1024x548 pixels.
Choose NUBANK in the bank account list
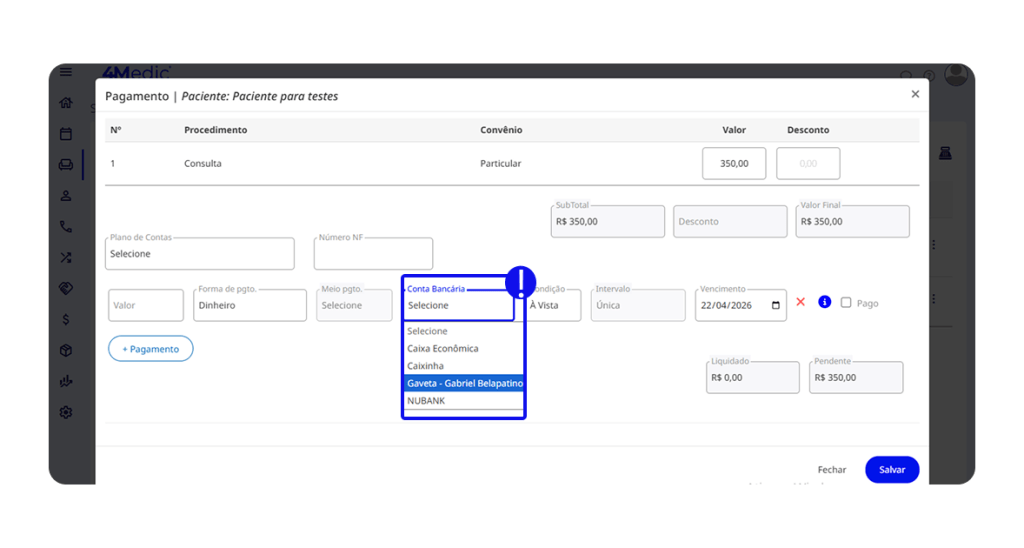point(427,401)
